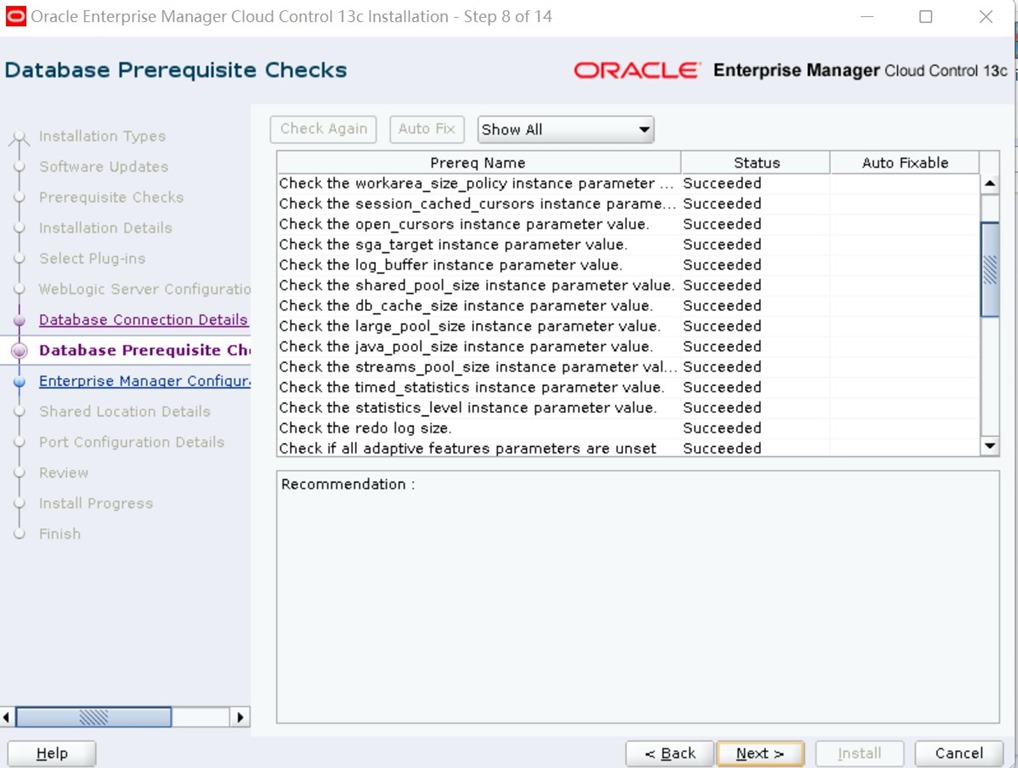
Task: Minimize the installer window
Action: [x=867, y=17]
